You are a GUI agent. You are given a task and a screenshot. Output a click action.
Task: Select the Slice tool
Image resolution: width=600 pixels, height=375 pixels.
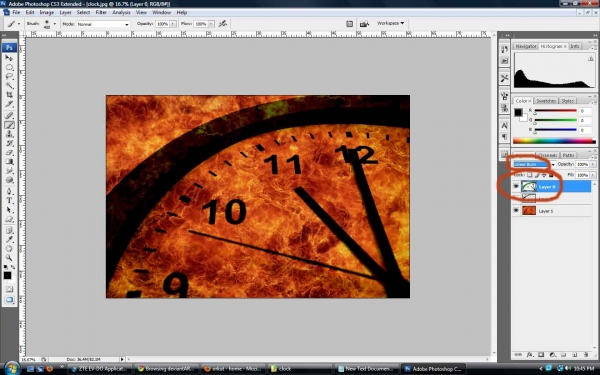coord(9,104)
